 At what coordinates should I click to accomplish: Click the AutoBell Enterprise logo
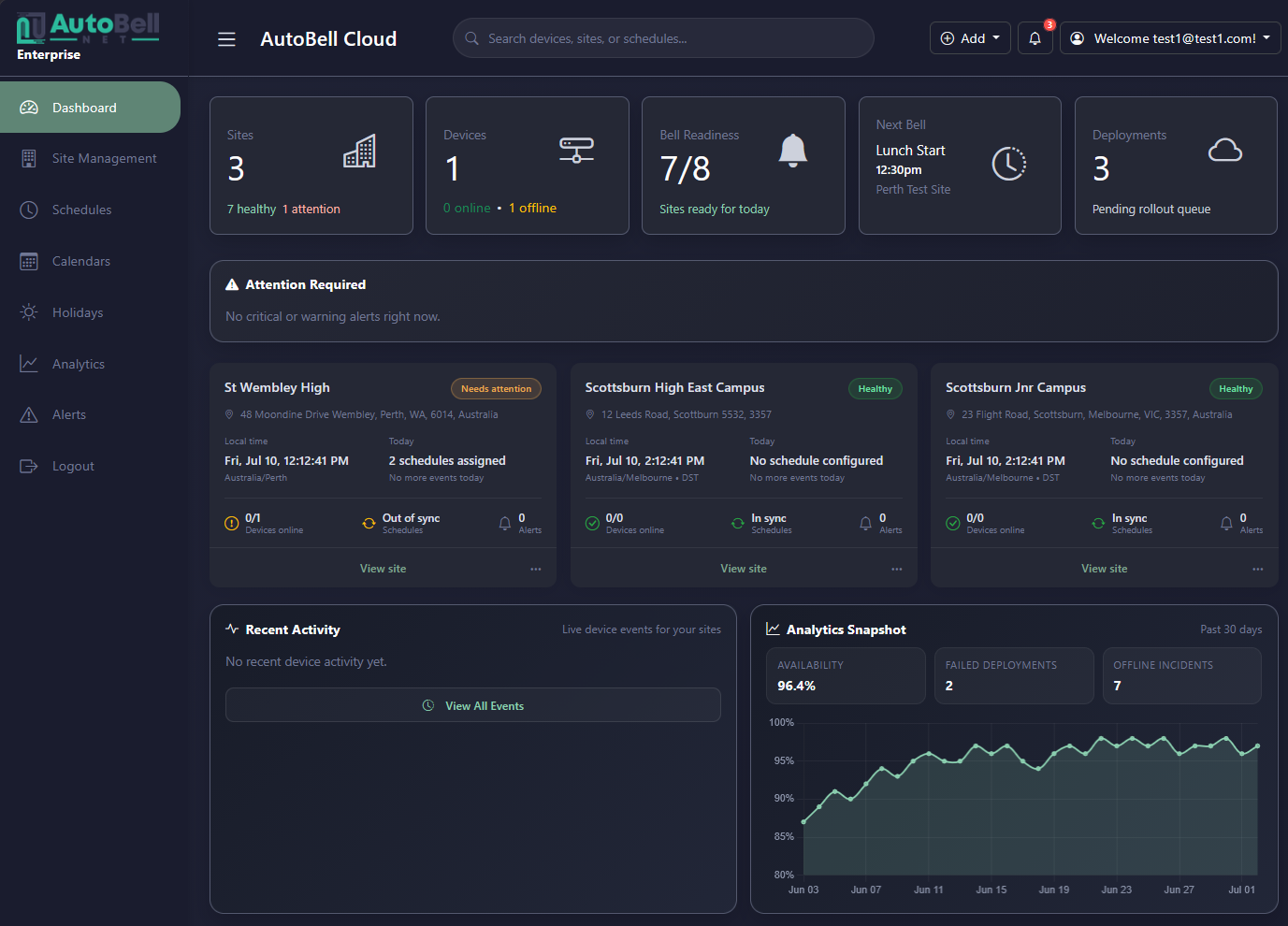pos(88,37)
